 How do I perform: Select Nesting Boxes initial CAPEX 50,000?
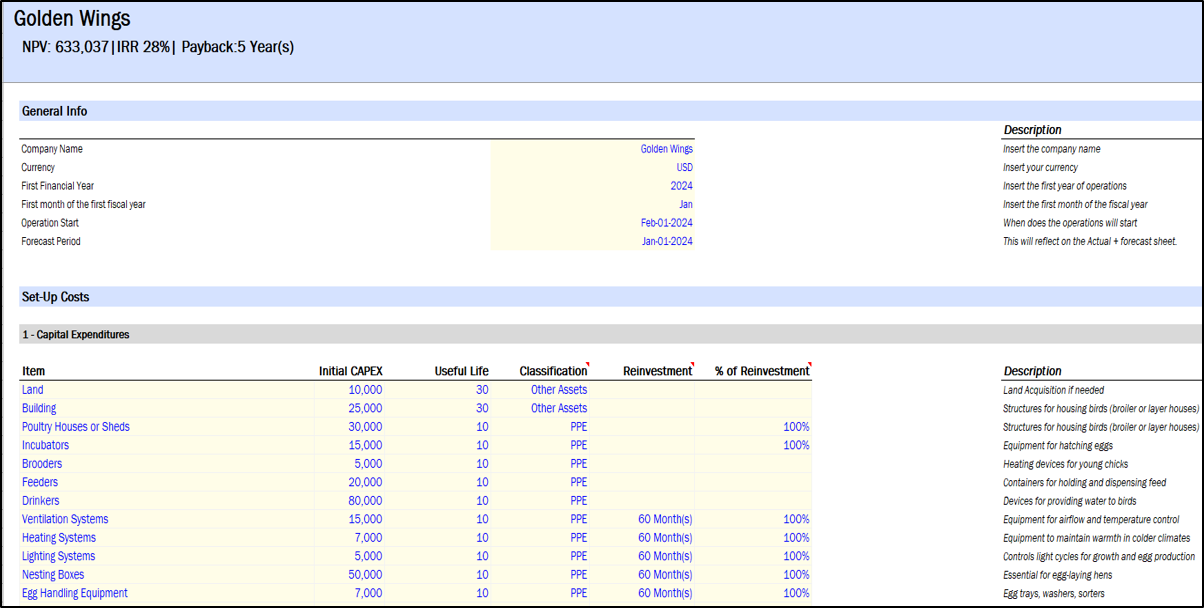coord(364,575)
